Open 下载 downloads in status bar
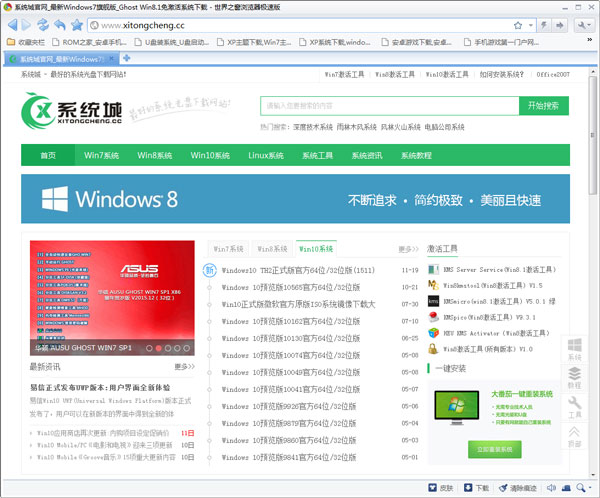Viewport: 600px width, 498px height. (476, 488)
